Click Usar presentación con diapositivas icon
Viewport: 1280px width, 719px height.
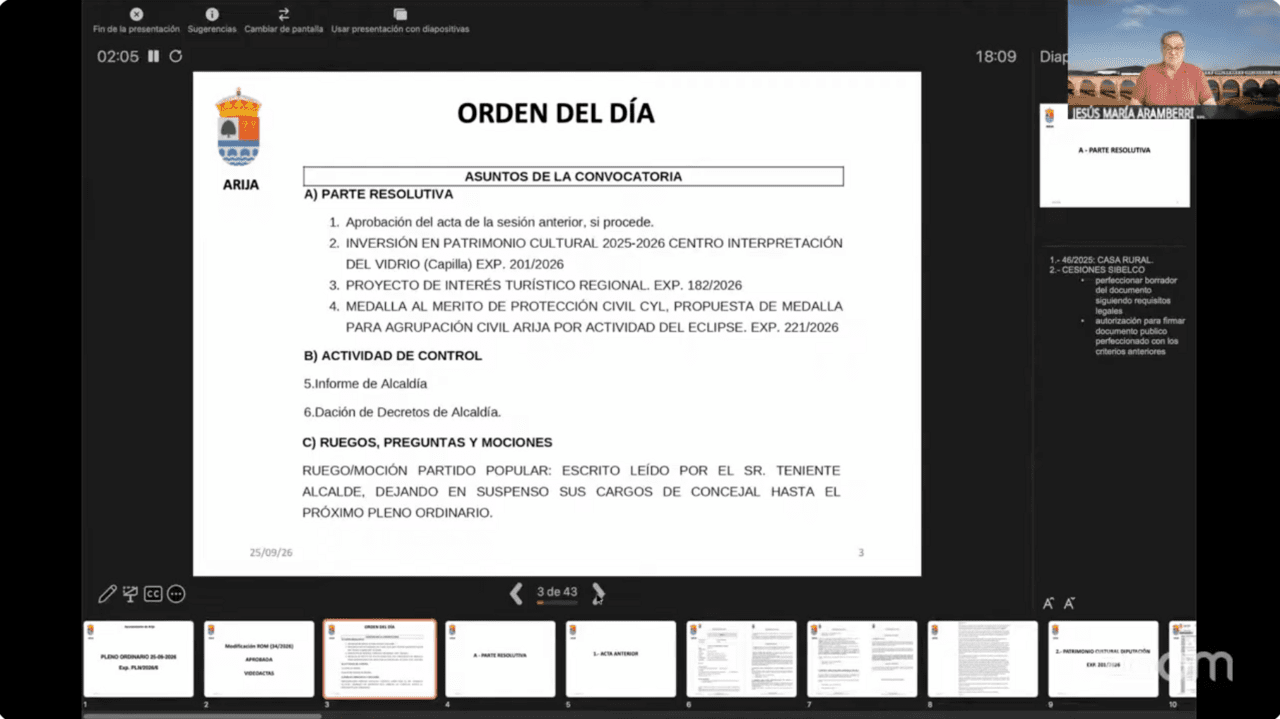400,14
